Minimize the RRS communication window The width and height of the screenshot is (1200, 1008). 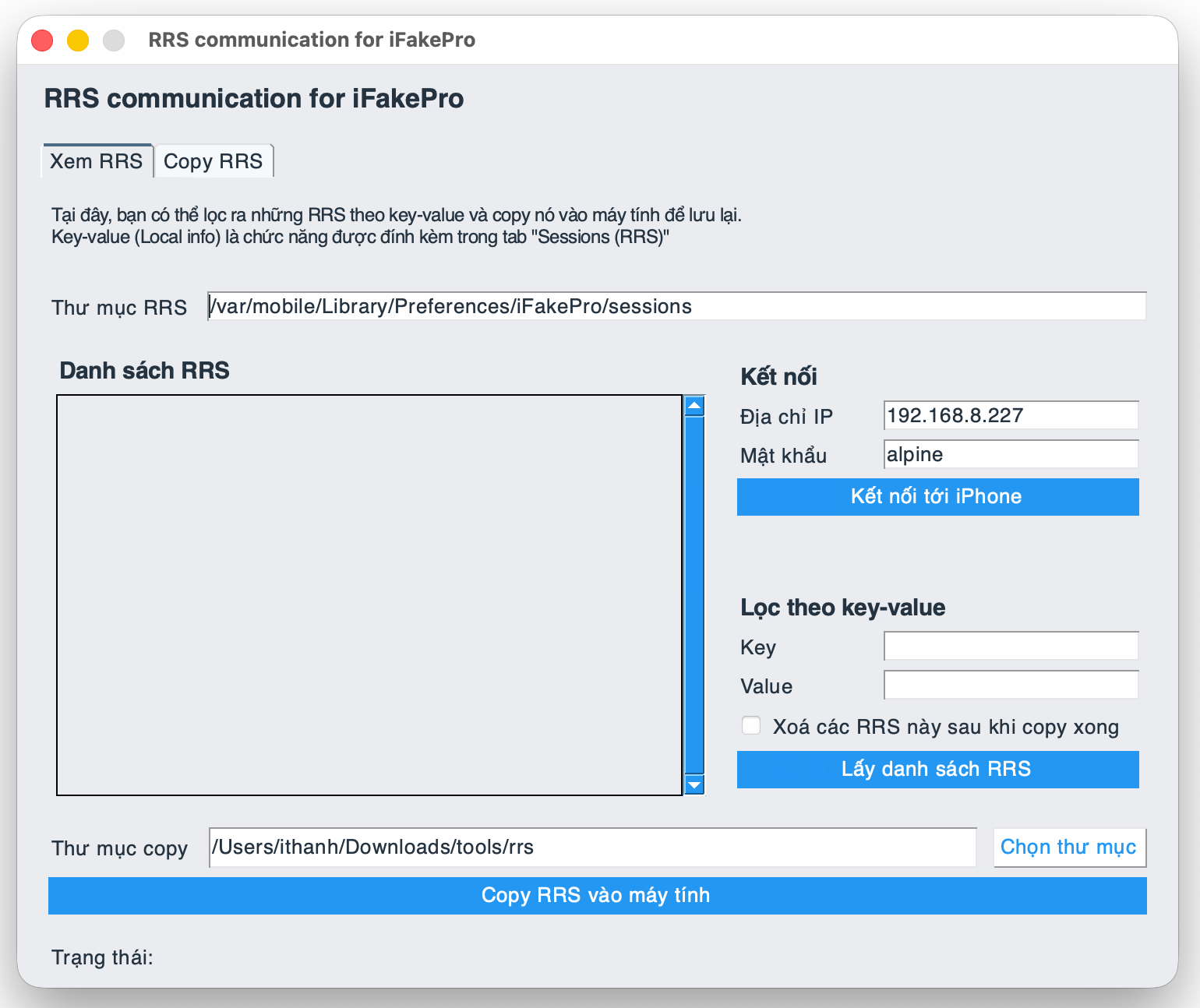[x=78, y=40]
